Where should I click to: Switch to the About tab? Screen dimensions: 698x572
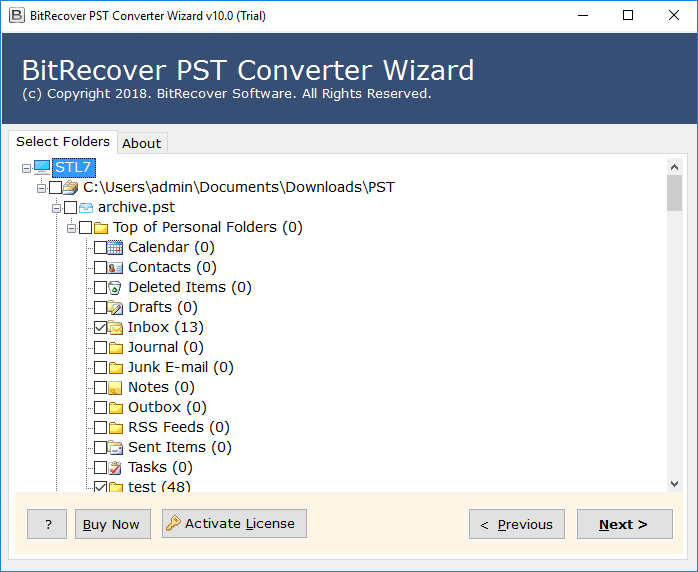pos(142,143)
